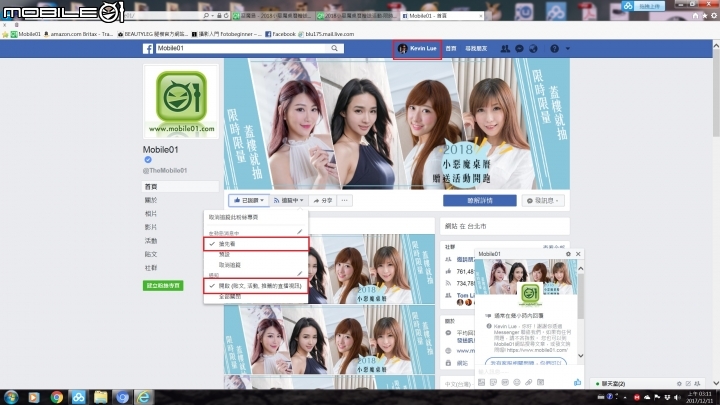
Task: Click the 瞭解詳情 blue button
Action: click(480, 201)
